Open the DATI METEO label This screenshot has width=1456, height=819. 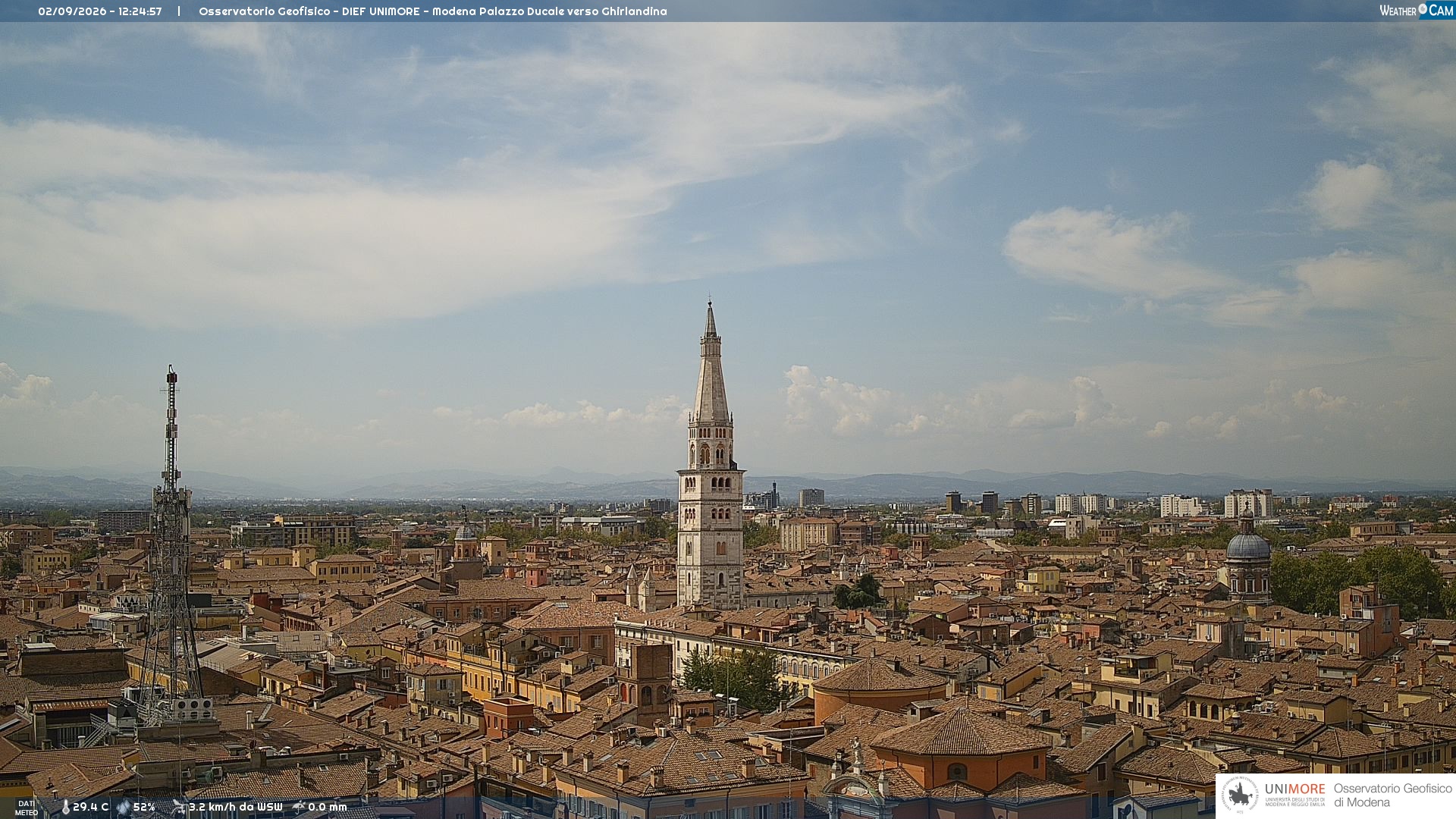[x=27, y=808]
